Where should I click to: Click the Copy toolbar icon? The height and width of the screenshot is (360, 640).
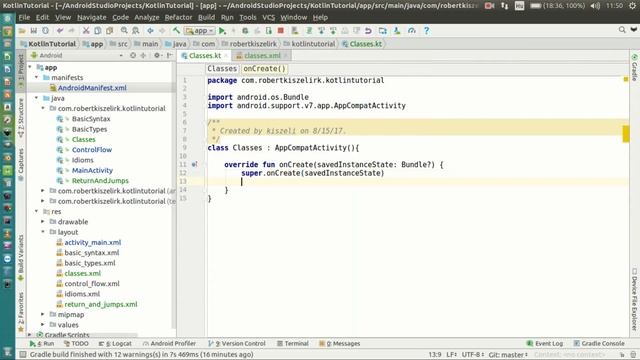(98, 31)
